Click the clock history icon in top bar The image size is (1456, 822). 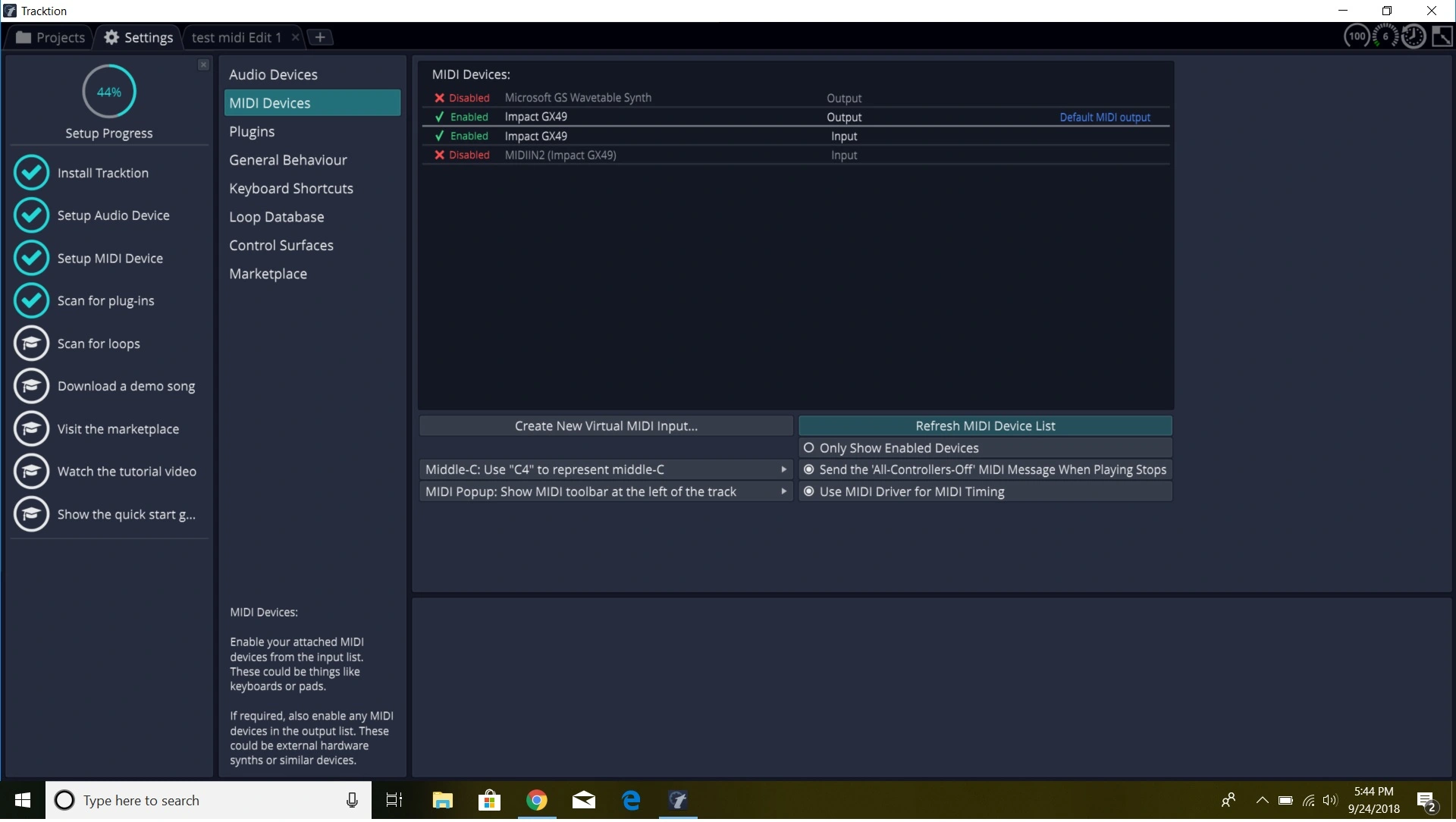[1414, 36]
